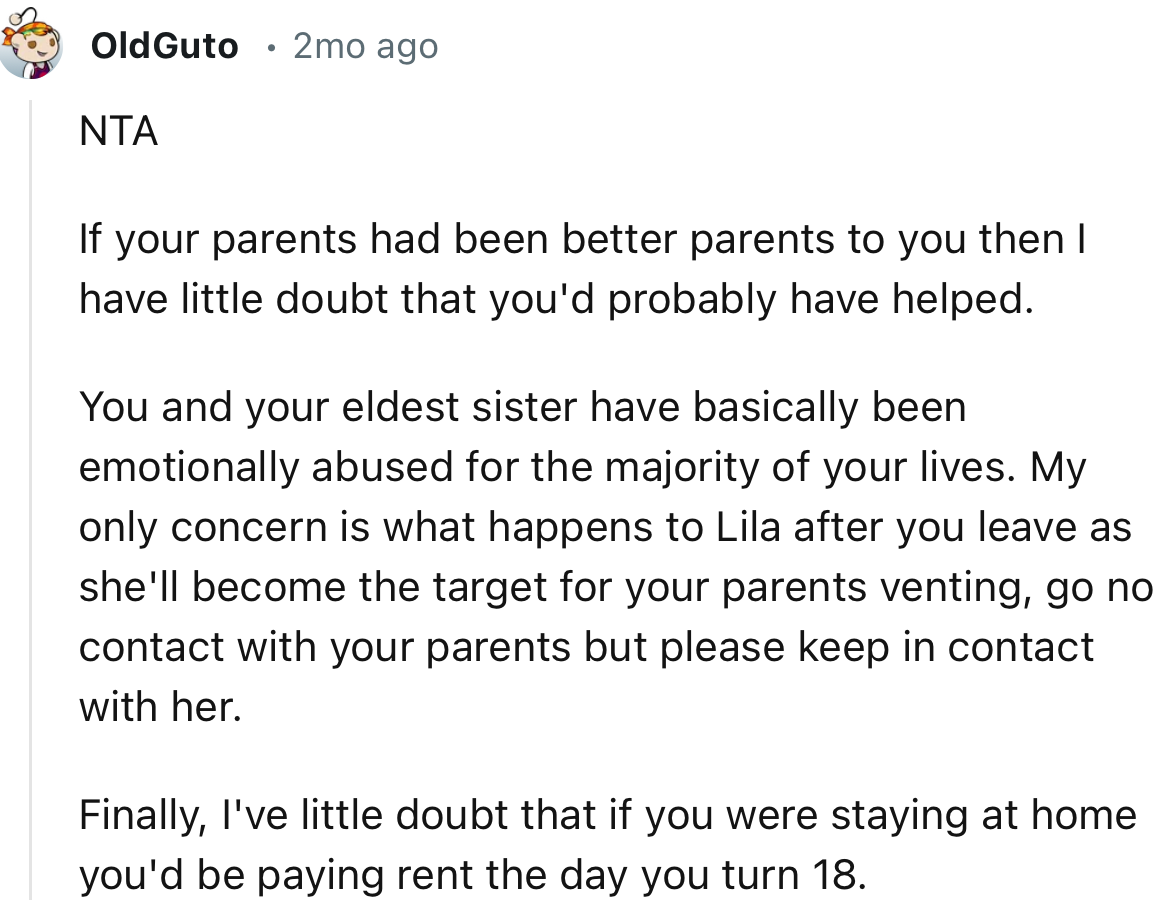This screenshot has height=900, width=1156.
Task: Click the dot separator after OldGuto
Action: tap(272, 46)
